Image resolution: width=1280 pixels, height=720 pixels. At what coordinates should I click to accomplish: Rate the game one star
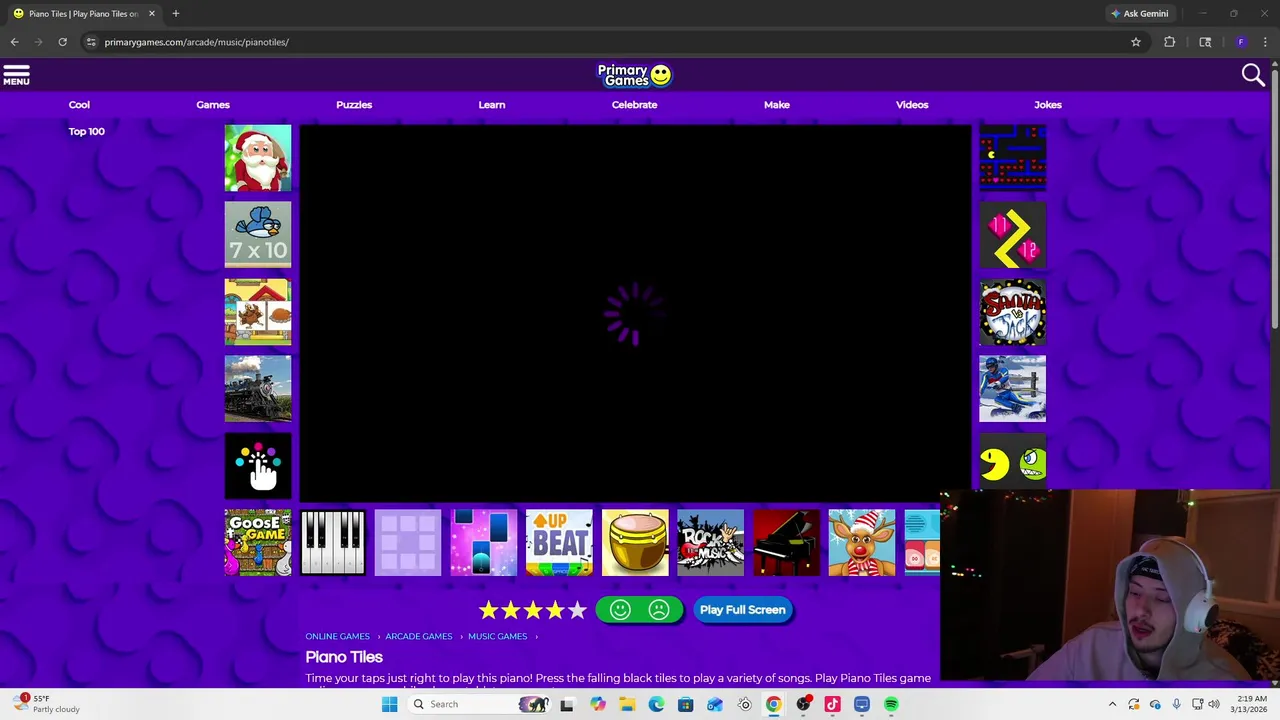click(489, 610)
